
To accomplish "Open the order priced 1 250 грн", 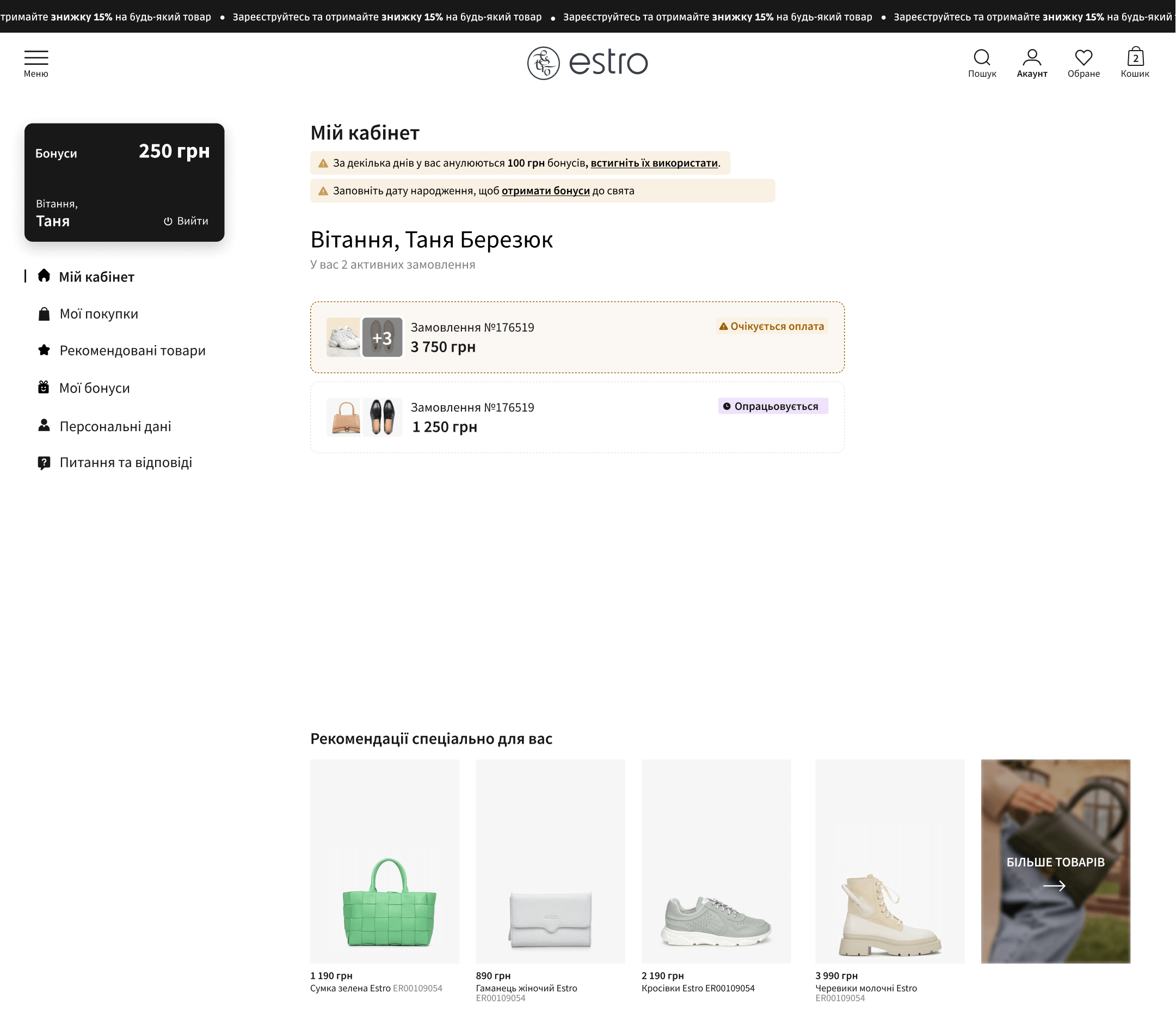I will 577,418.
